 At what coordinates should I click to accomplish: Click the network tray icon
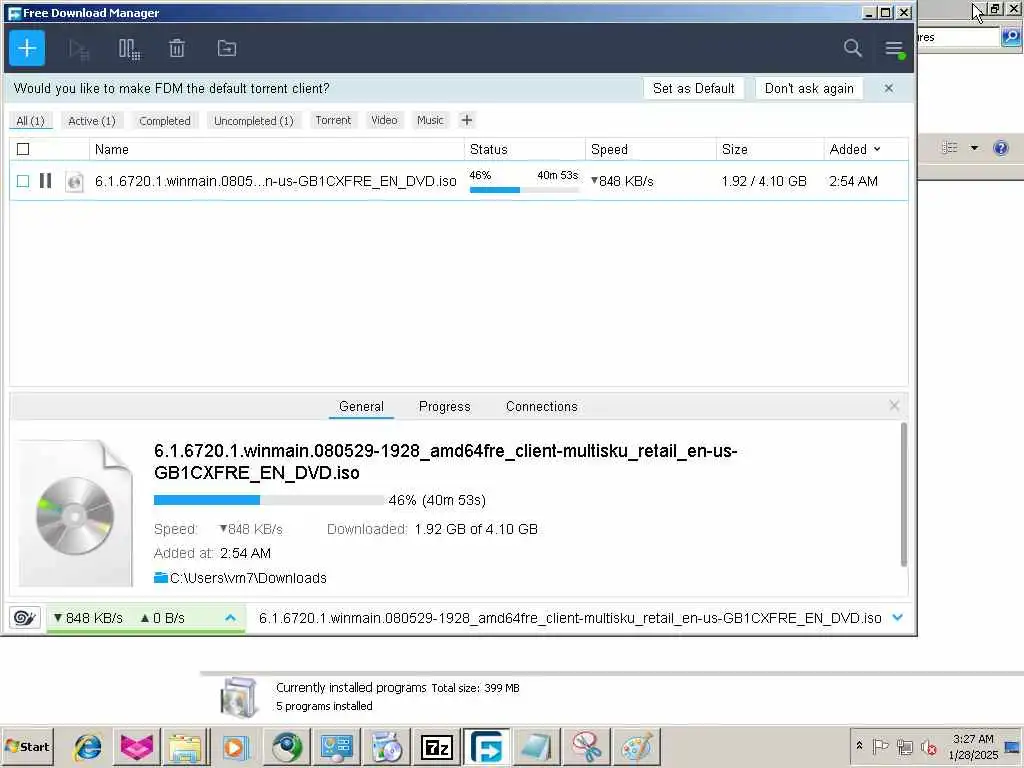tap(904, 746)
